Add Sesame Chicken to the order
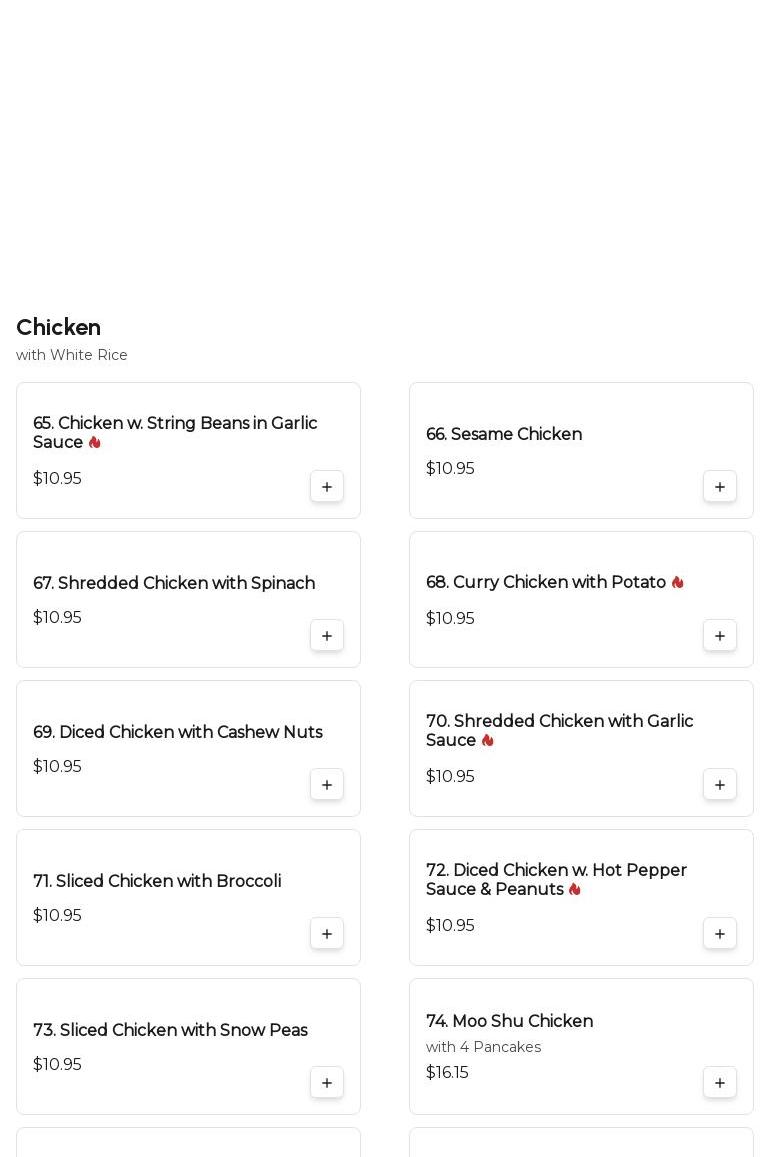The height and width of the screenshot is (1157, 770). 720,487
